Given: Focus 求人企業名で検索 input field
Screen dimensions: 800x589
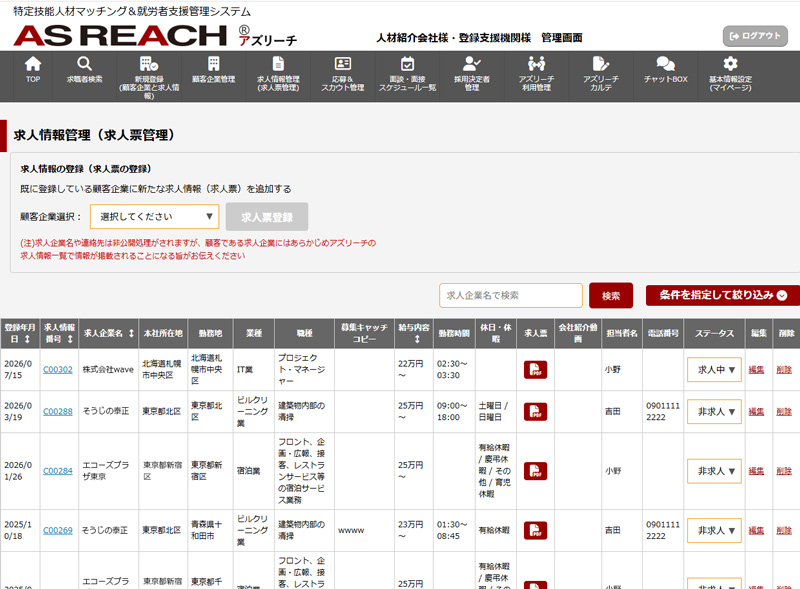Looking at the screenshot, I should (x=511, y=296).
